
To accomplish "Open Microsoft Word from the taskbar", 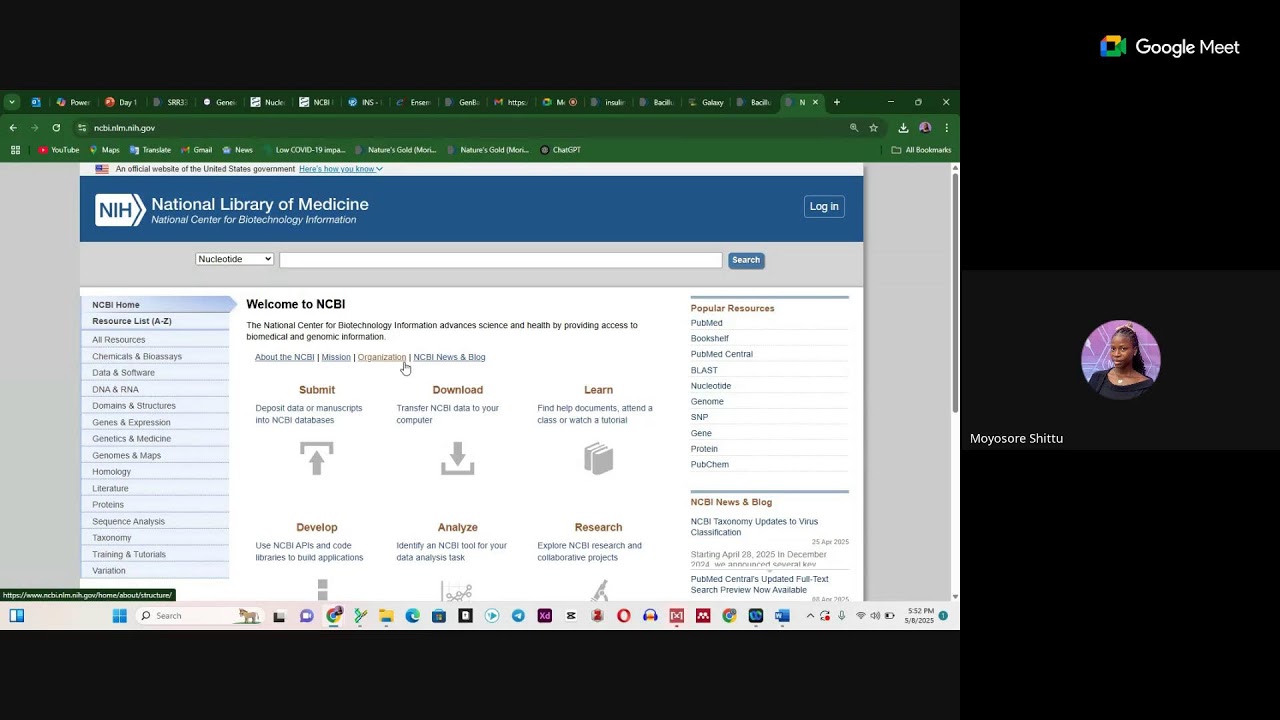I will pyautogui.click(x=782, y=616).
